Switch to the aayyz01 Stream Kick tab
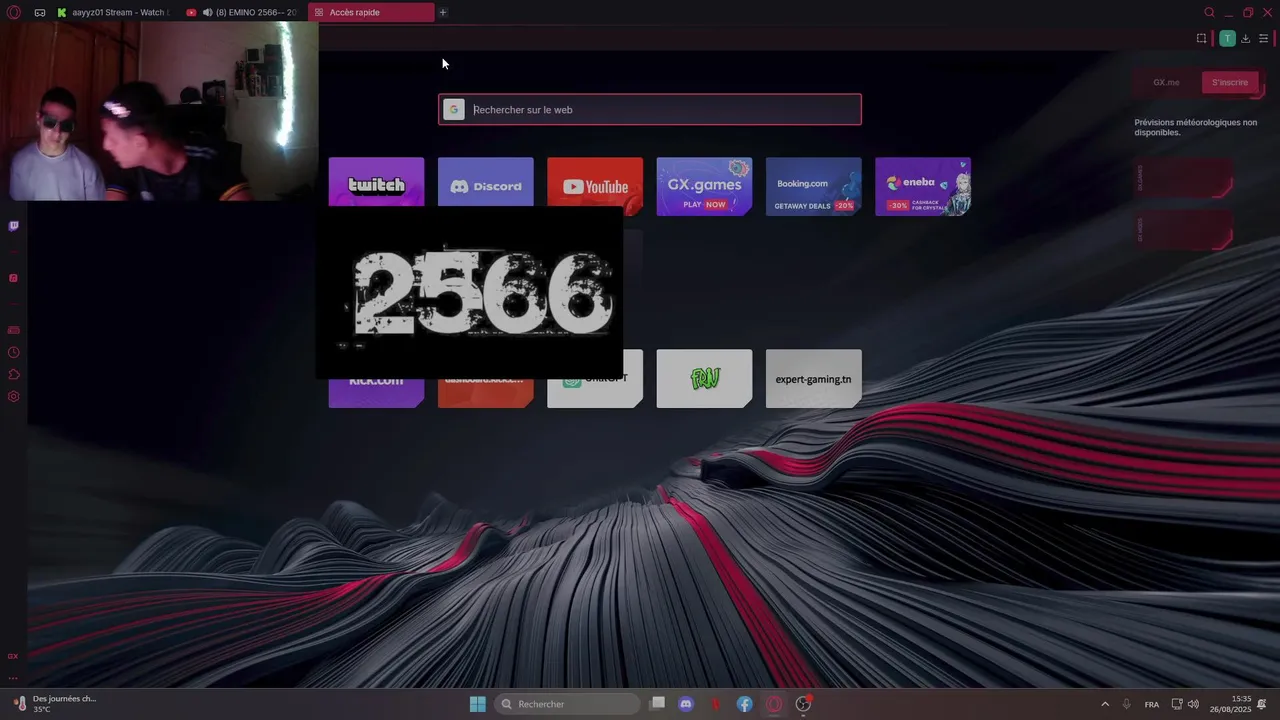Viewport: 1280px width, 720px height. pyautogui.click(x=112, y=12)
